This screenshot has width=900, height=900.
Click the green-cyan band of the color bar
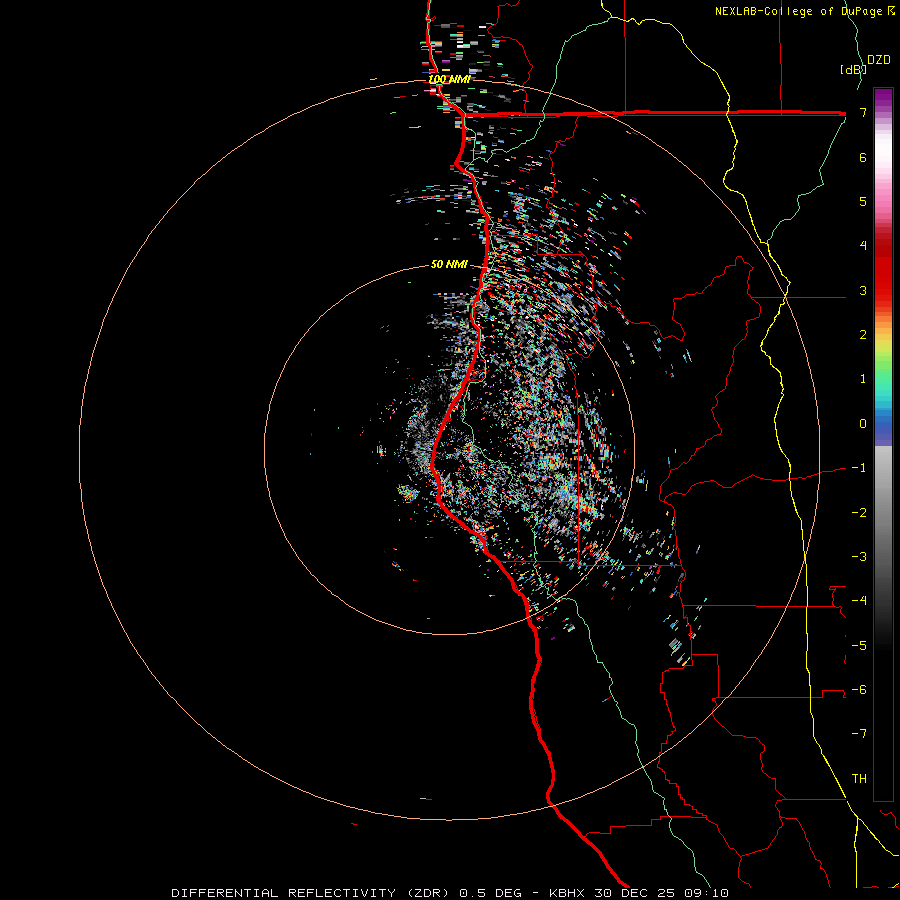(883, 379)
